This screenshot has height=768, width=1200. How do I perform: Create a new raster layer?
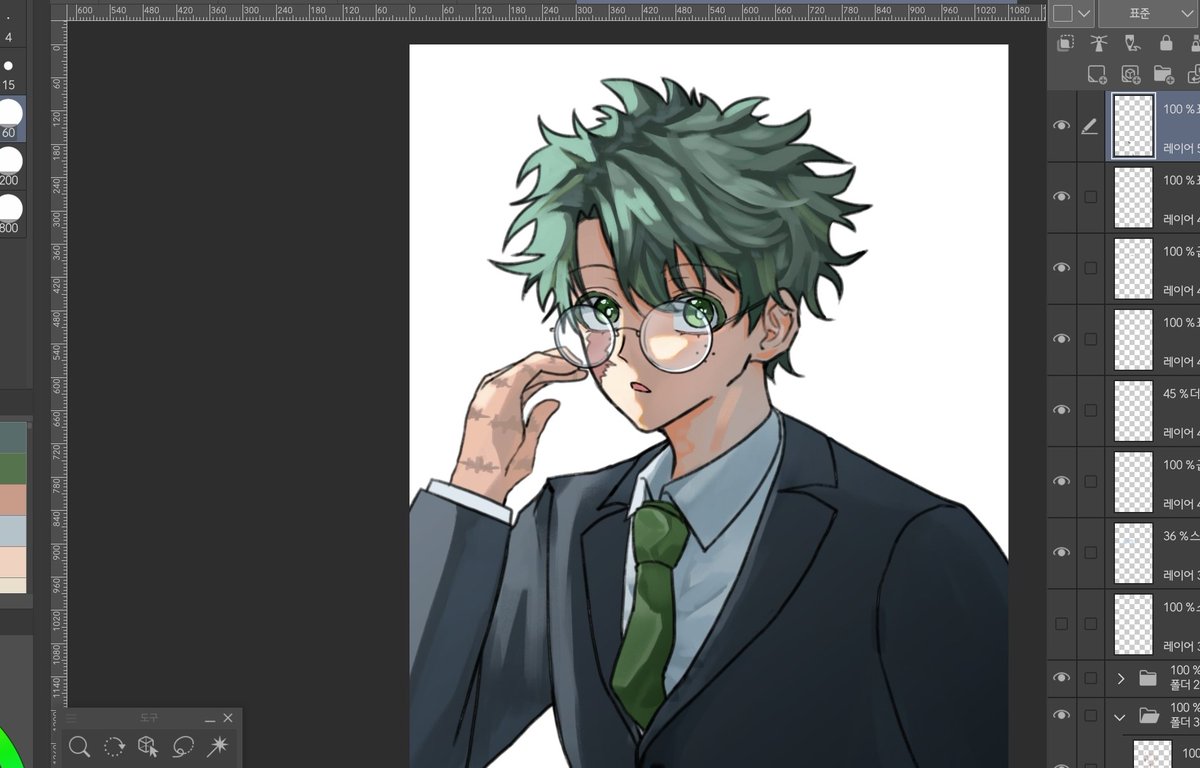point(1097,75)
